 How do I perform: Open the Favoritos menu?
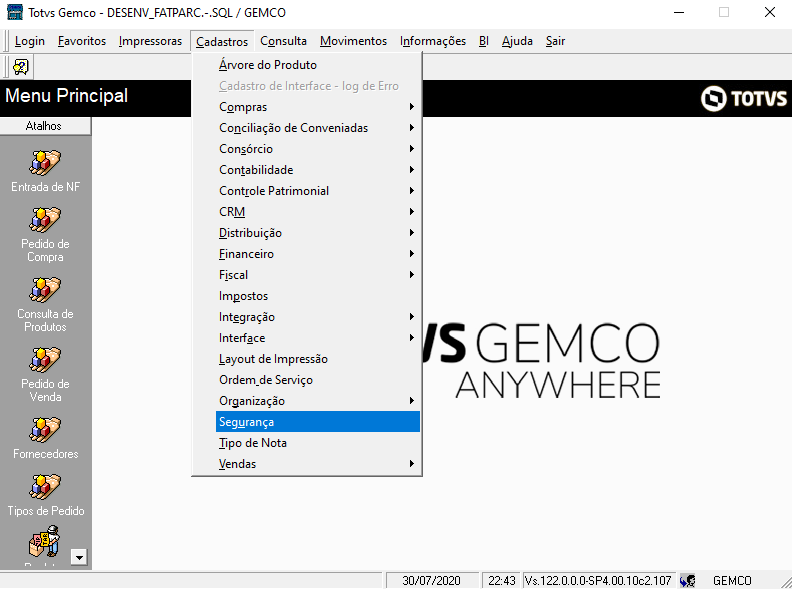(x=82, y=41)
